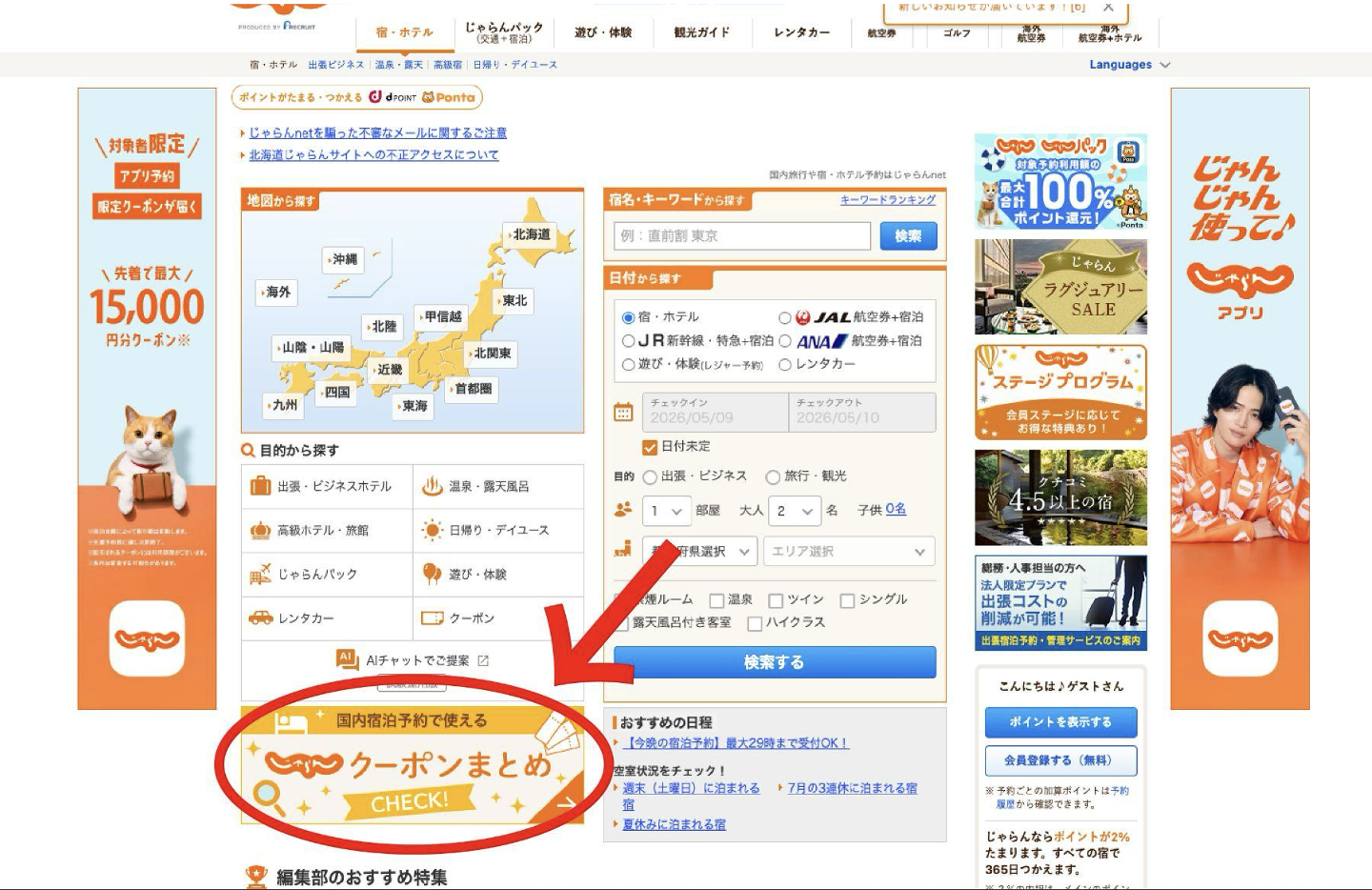
Task: Select the JAL 航空券+宿泊 radio option
Action: [x=785, y=317]
